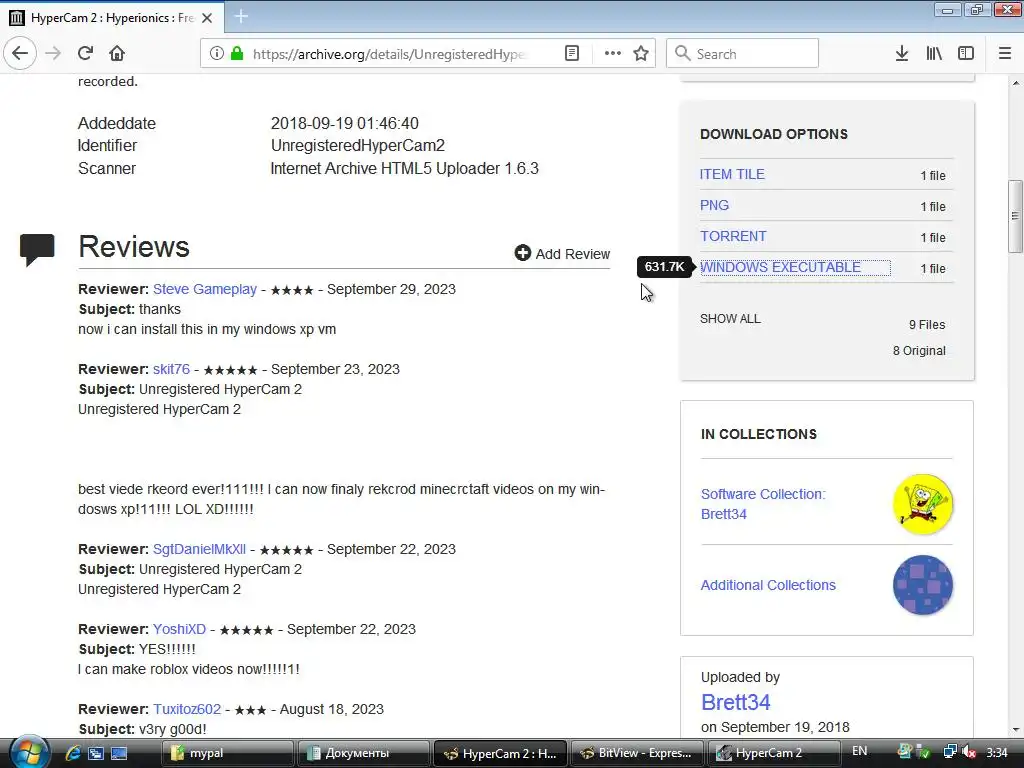
Task: Select the HyperCam 2 : Hyperionics tab
Action: (112, 18)
